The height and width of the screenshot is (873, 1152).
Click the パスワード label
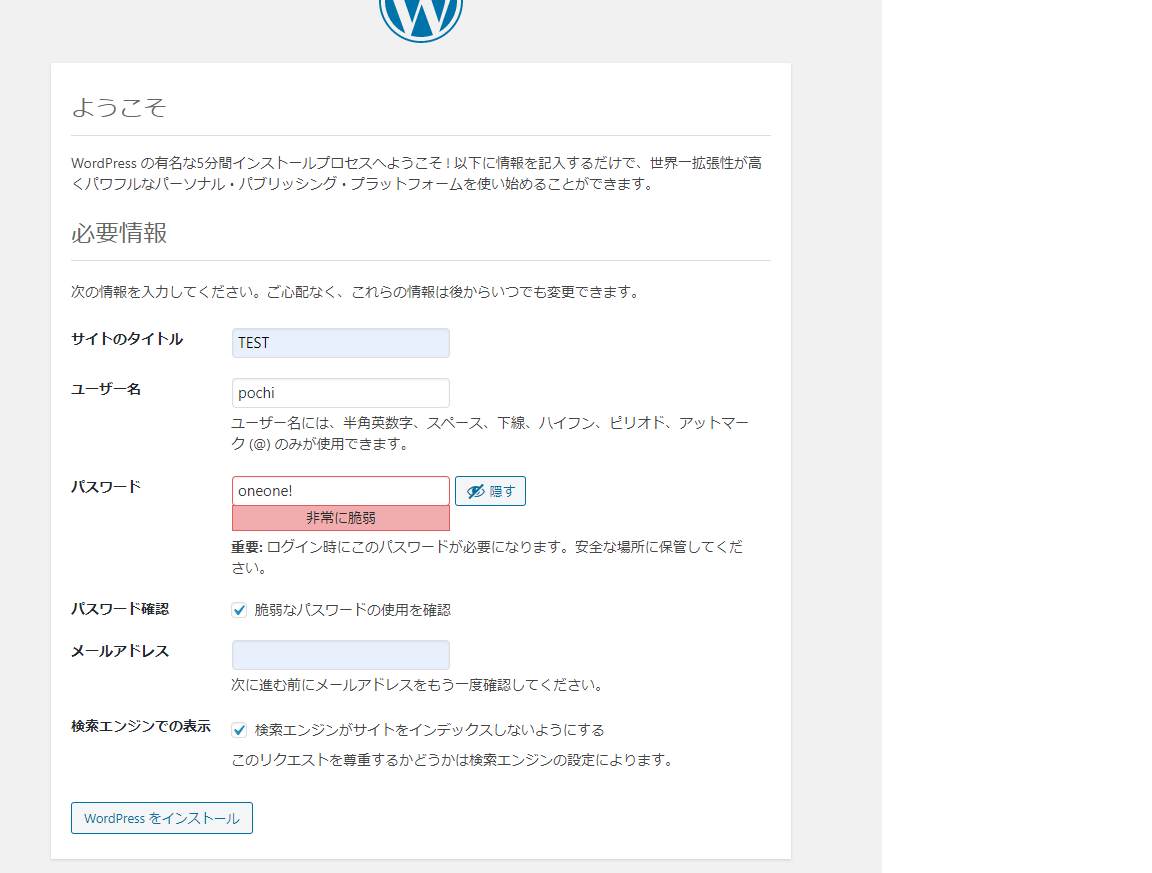[106, 486]
